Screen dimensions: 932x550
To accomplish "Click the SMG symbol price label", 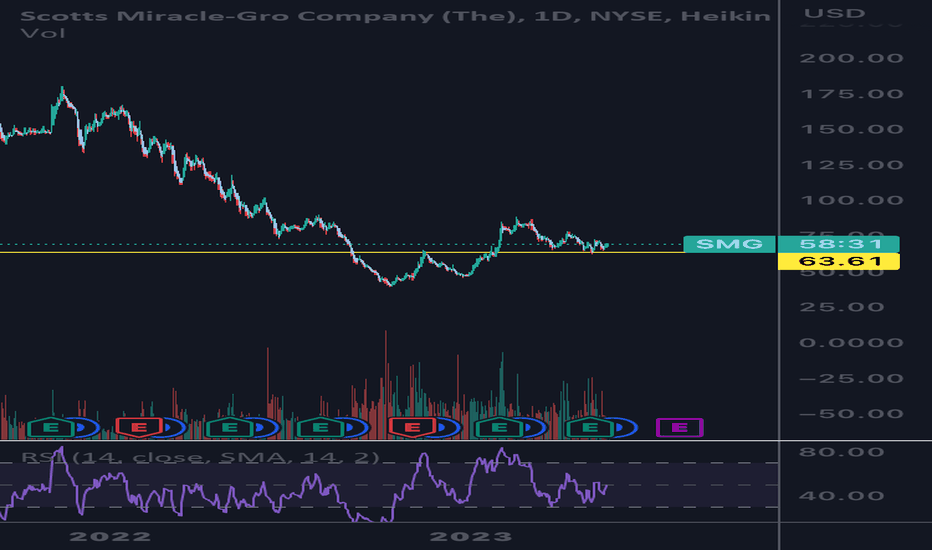I will (729, 244).
